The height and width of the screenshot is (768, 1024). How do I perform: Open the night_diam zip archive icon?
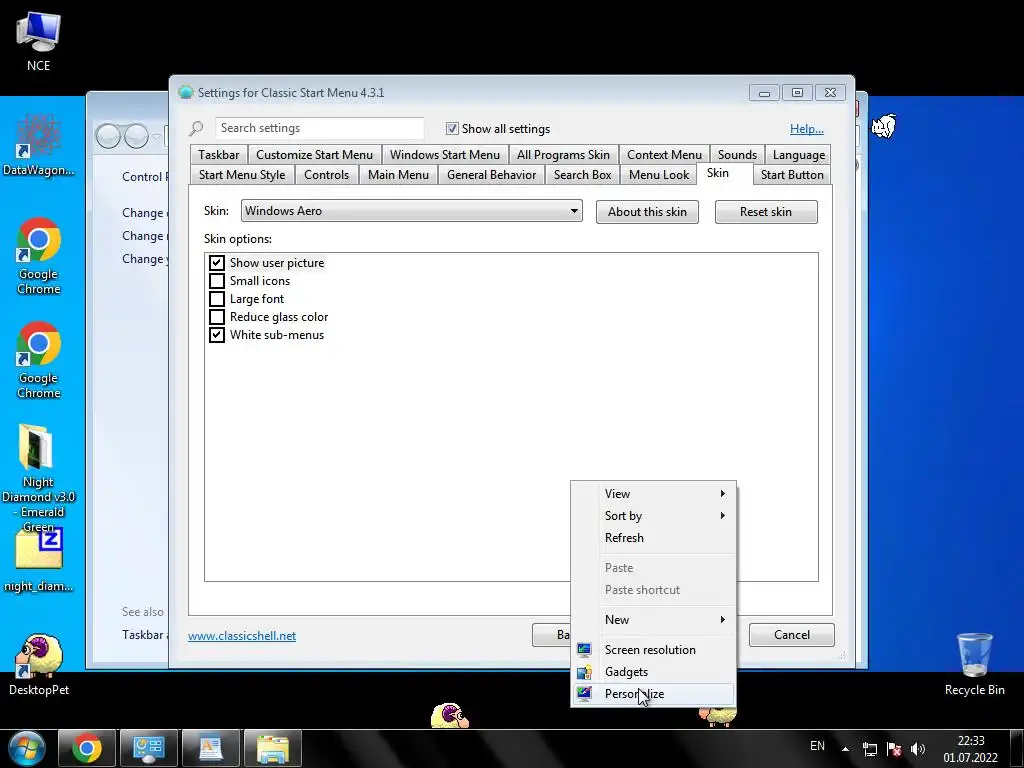click(39, 560)
